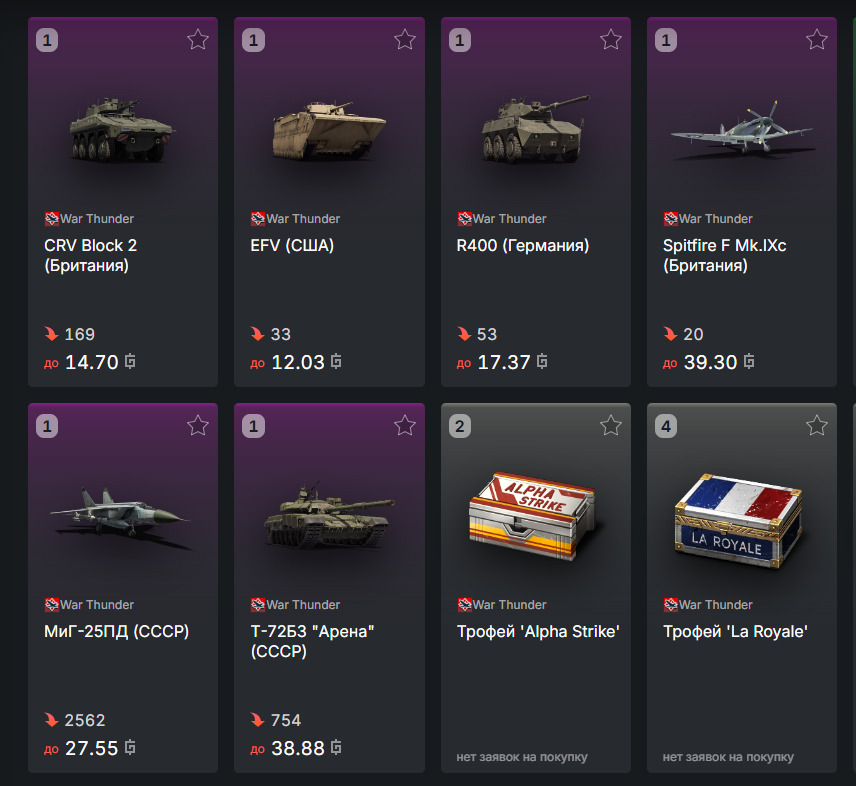Favorite the МиГ-25ПД (СССР) card star

198,426
